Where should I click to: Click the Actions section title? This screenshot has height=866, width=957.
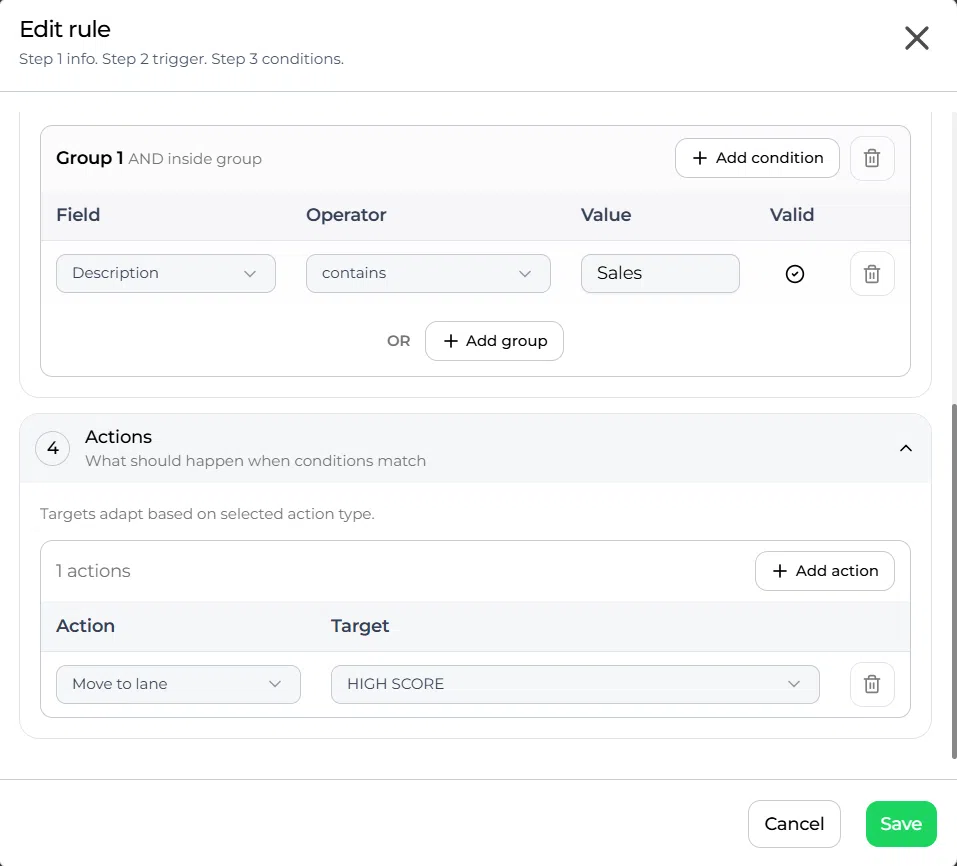point(118,437)
